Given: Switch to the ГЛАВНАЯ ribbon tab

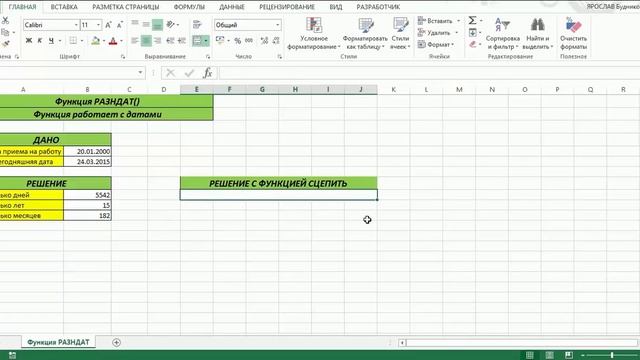Looking at the screenshot, I should click(22, 7).
